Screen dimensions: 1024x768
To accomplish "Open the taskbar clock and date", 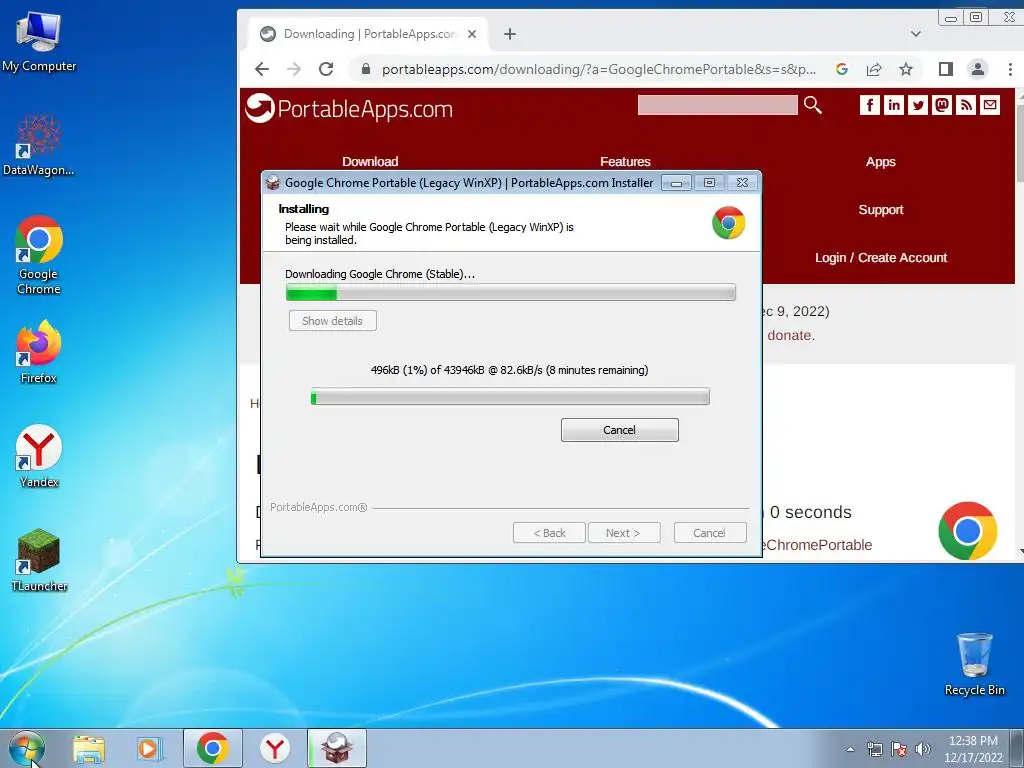I will [x=973, y=749].
